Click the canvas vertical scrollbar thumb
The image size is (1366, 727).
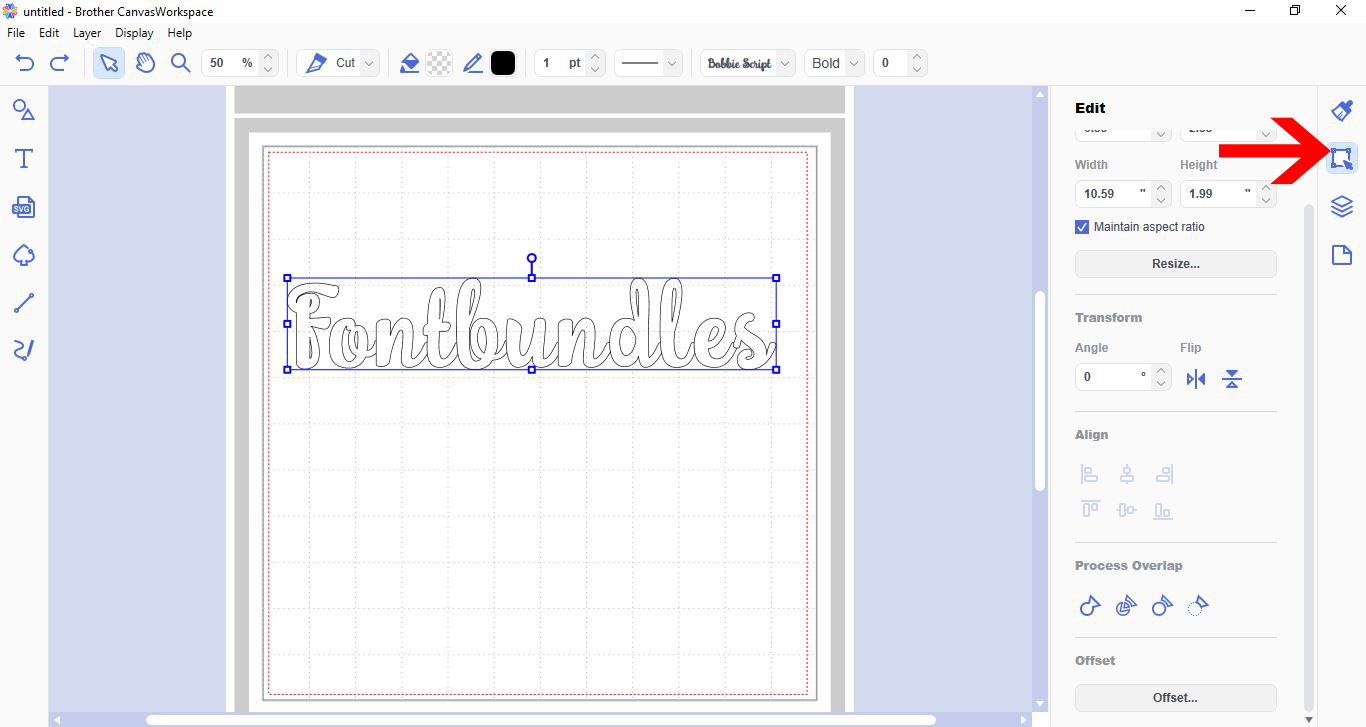click(x=1040, y=390)
